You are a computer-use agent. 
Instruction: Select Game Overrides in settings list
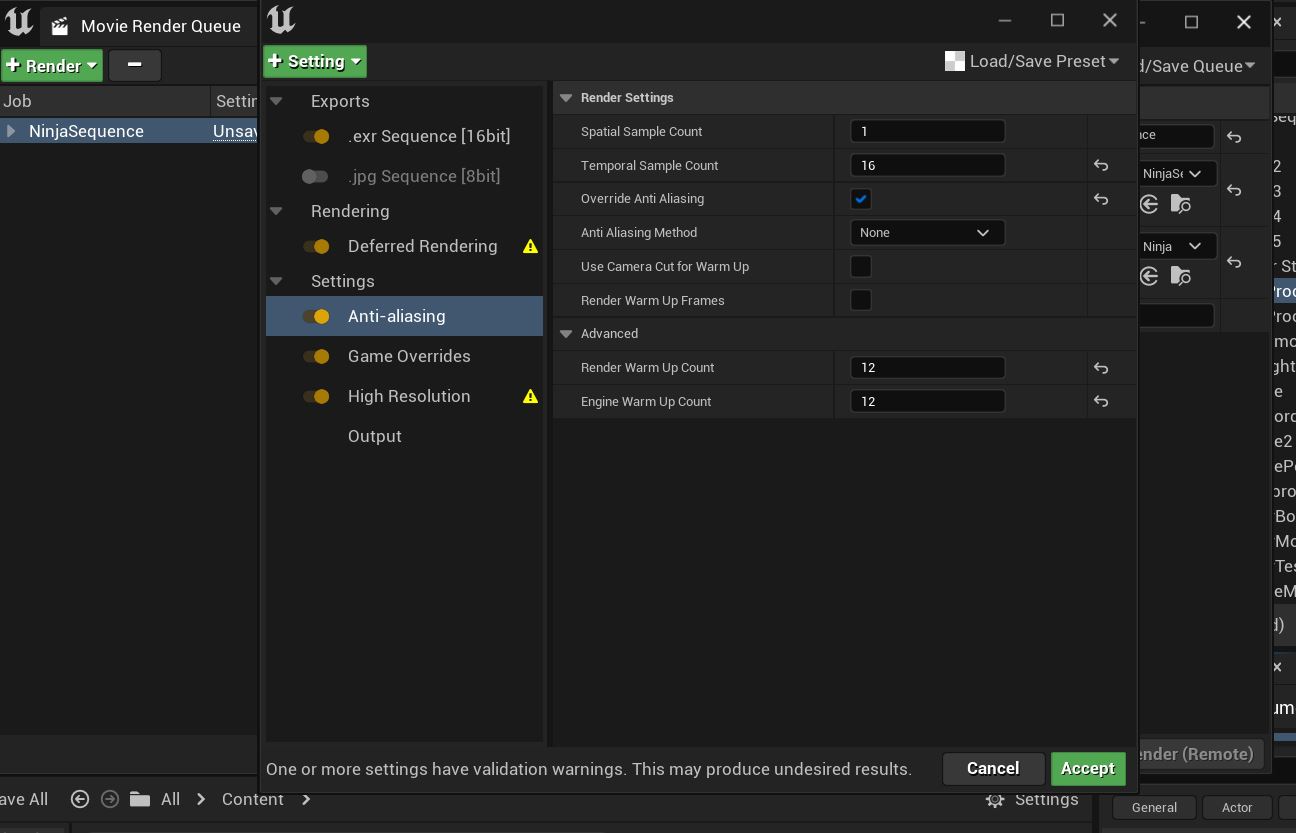click(x=408, y=357)
